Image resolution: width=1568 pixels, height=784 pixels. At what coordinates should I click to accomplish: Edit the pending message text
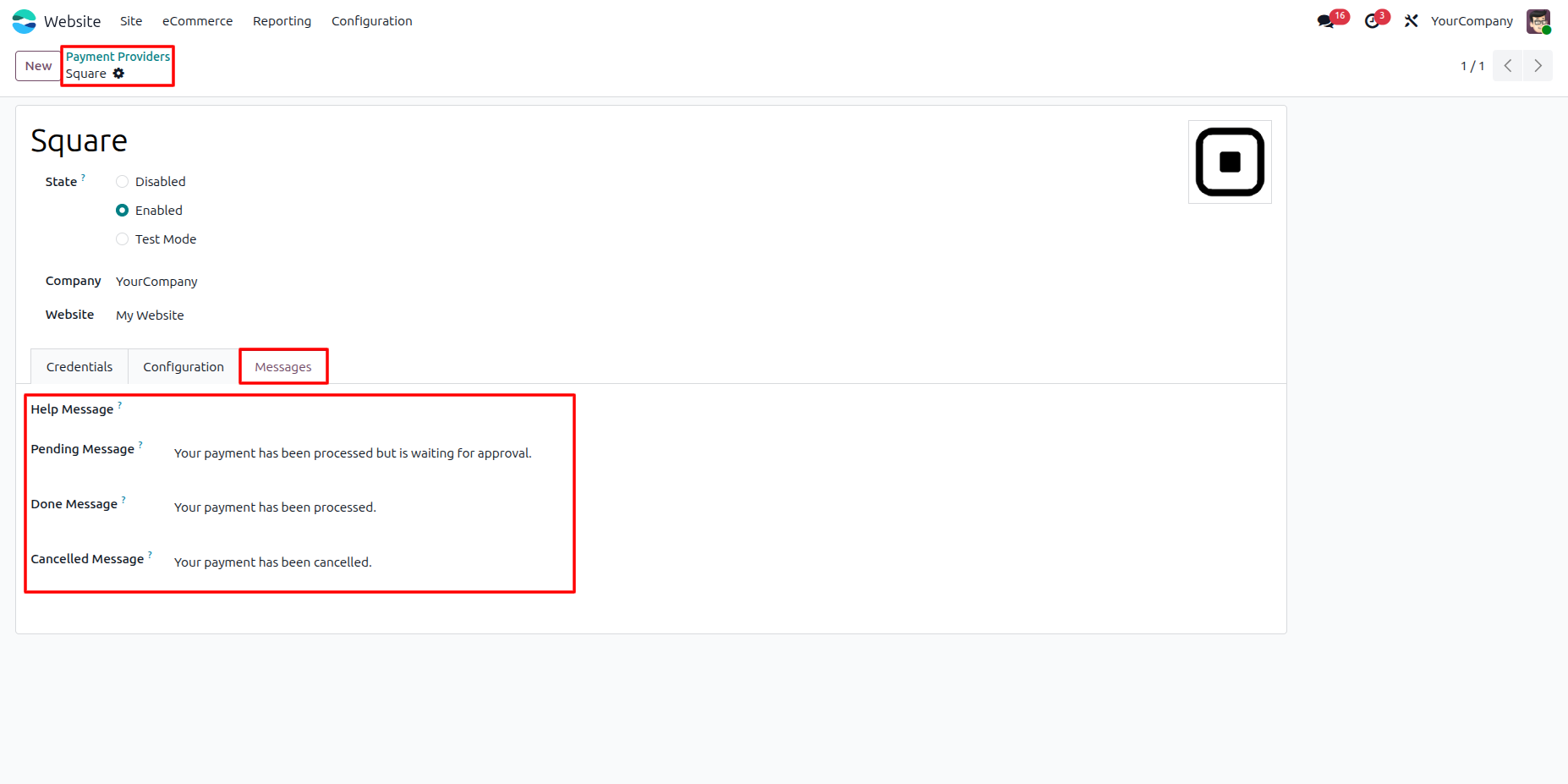[353, 453]
